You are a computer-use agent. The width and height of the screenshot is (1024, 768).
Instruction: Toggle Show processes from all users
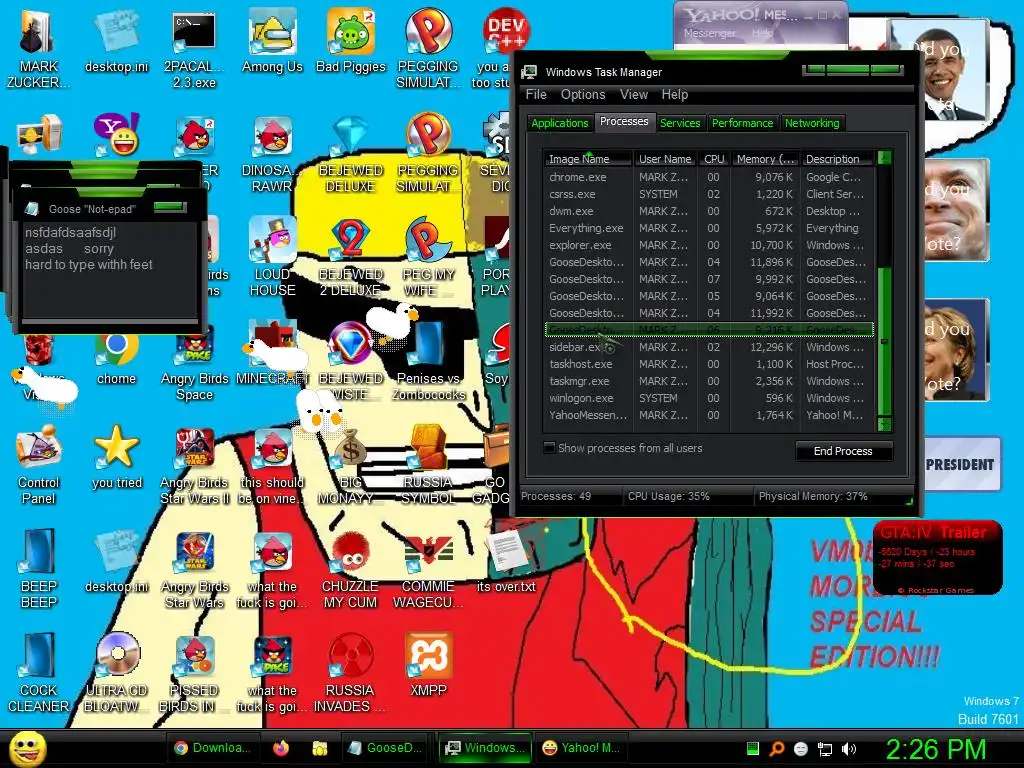[x=550, y=448]
